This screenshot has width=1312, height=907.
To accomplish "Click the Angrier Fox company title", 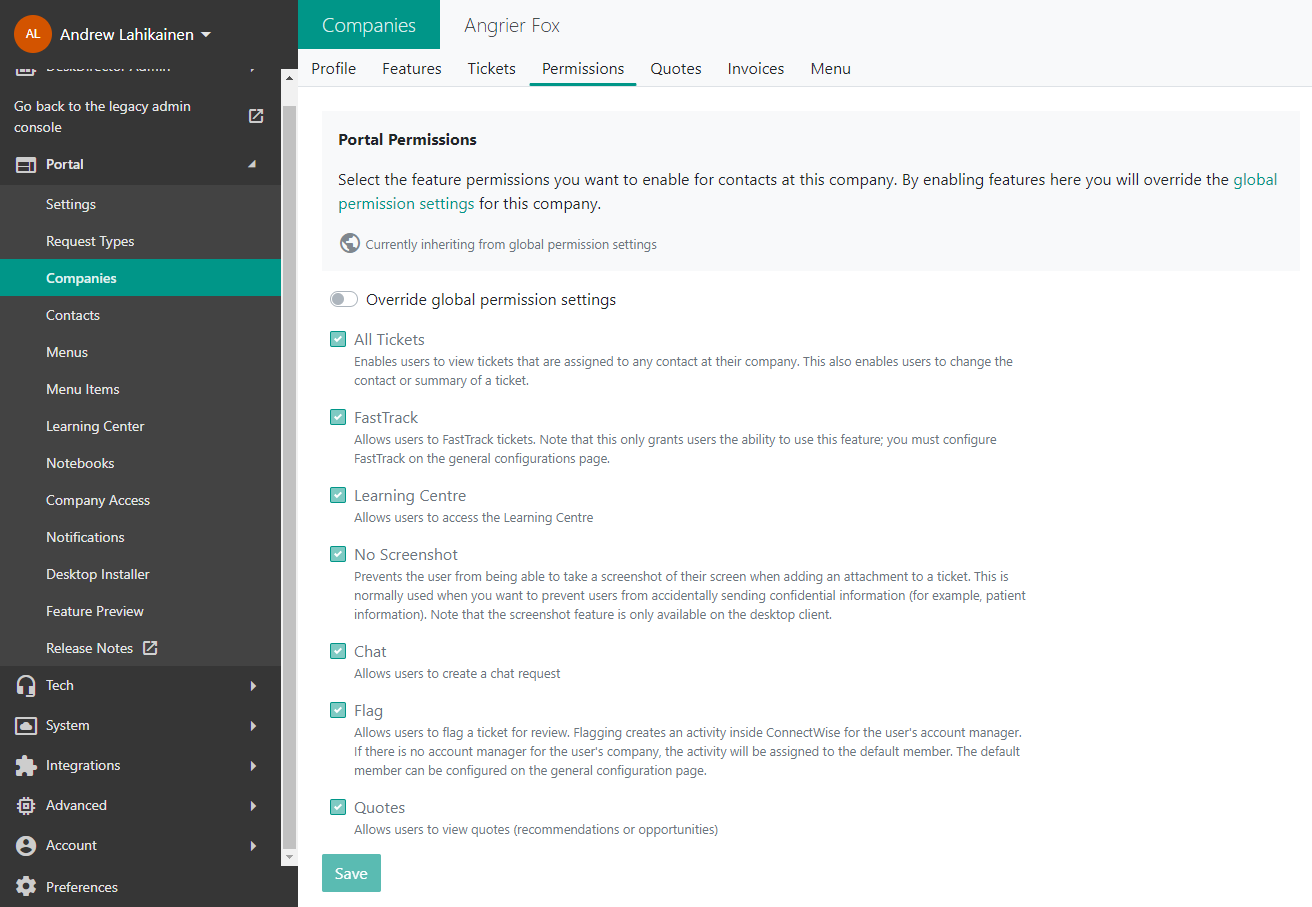I will [512, 25].
